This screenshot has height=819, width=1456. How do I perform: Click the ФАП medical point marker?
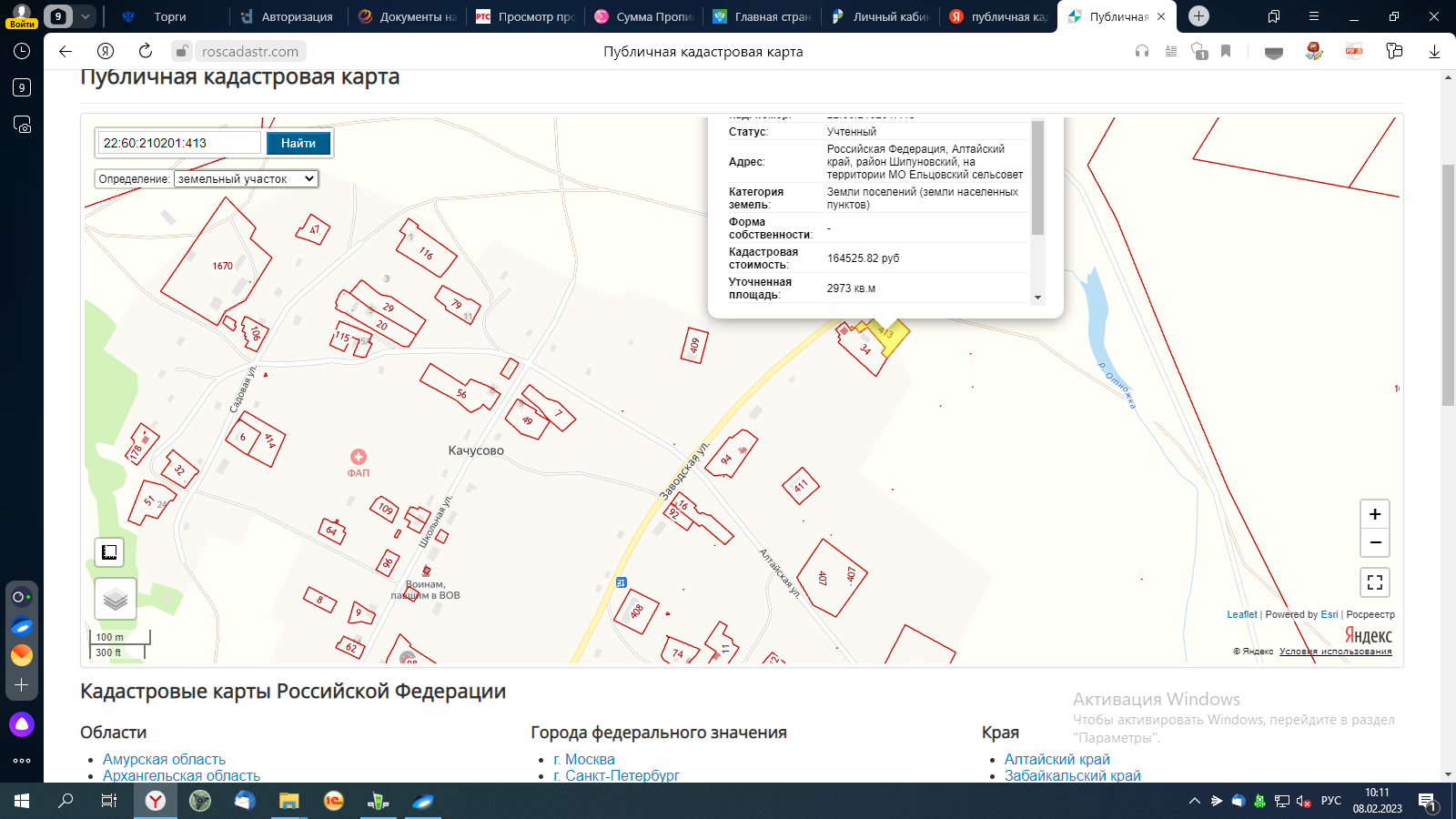coord(359,457)
